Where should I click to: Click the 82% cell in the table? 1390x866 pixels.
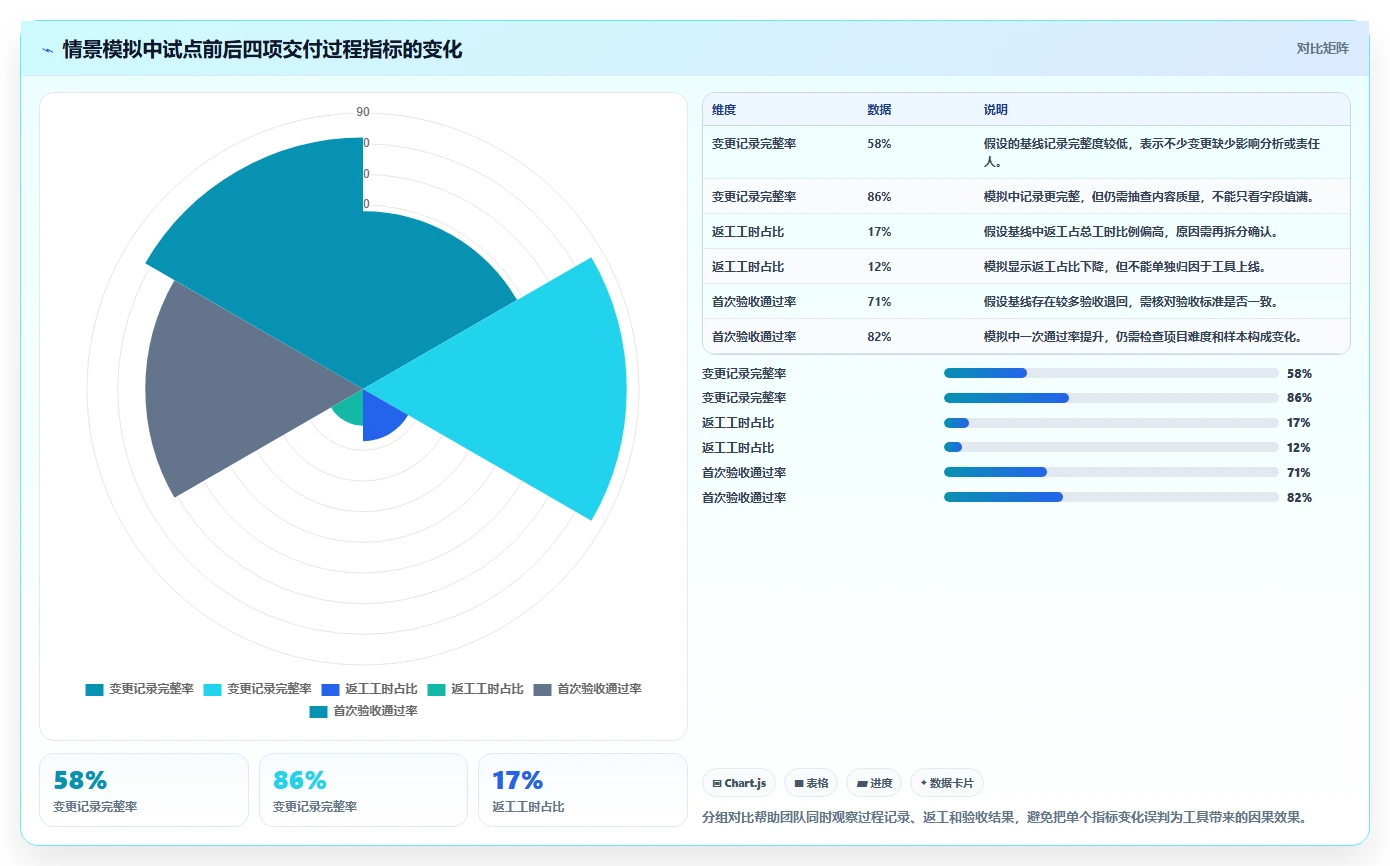coord(879,337)
